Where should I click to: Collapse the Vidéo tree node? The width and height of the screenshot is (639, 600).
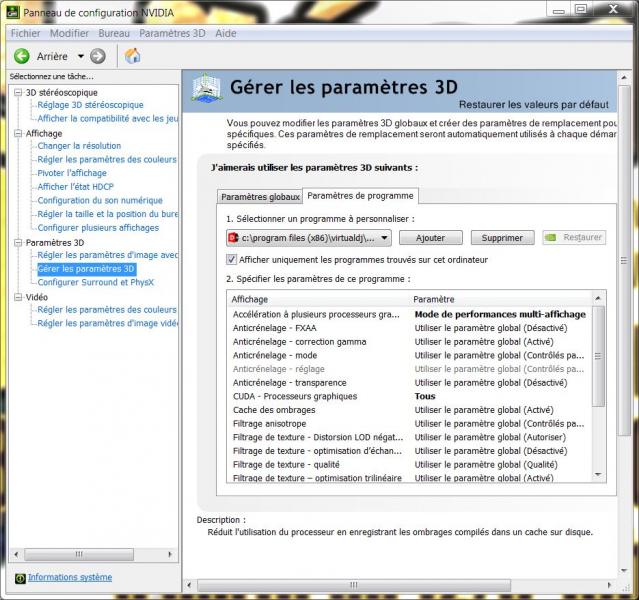click(18, 297)
